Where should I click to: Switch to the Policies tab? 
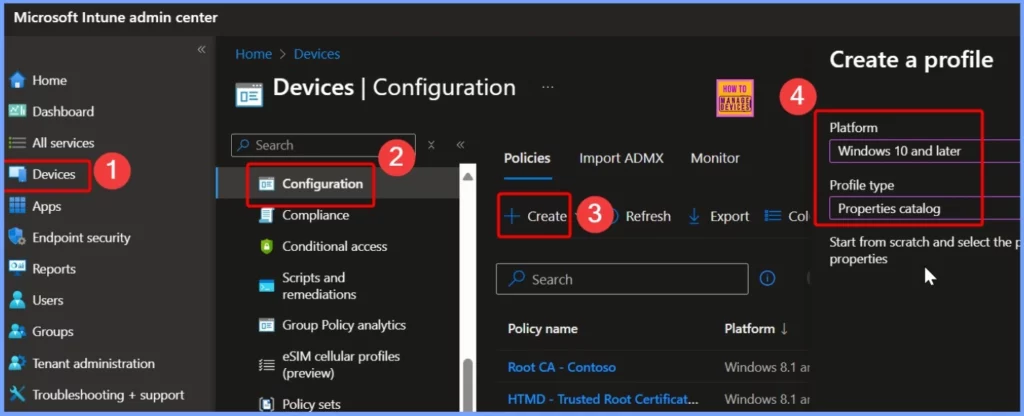[x=528, y=158]
